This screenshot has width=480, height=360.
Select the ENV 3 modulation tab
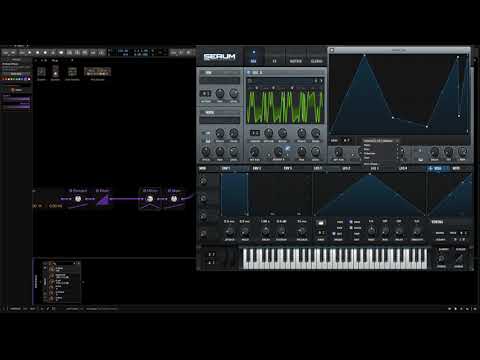(288, 168)
